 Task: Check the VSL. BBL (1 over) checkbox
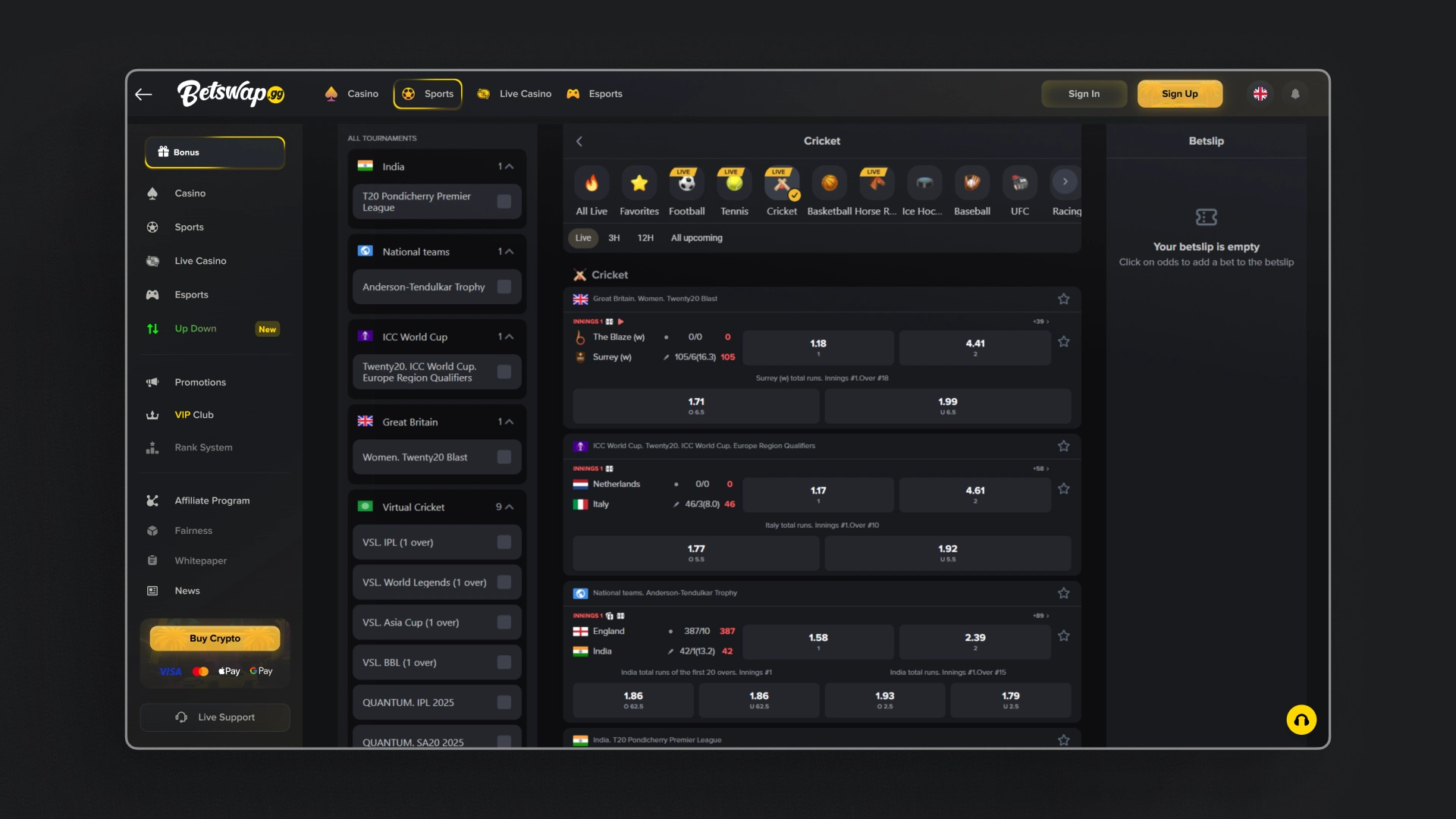(504, 663)
